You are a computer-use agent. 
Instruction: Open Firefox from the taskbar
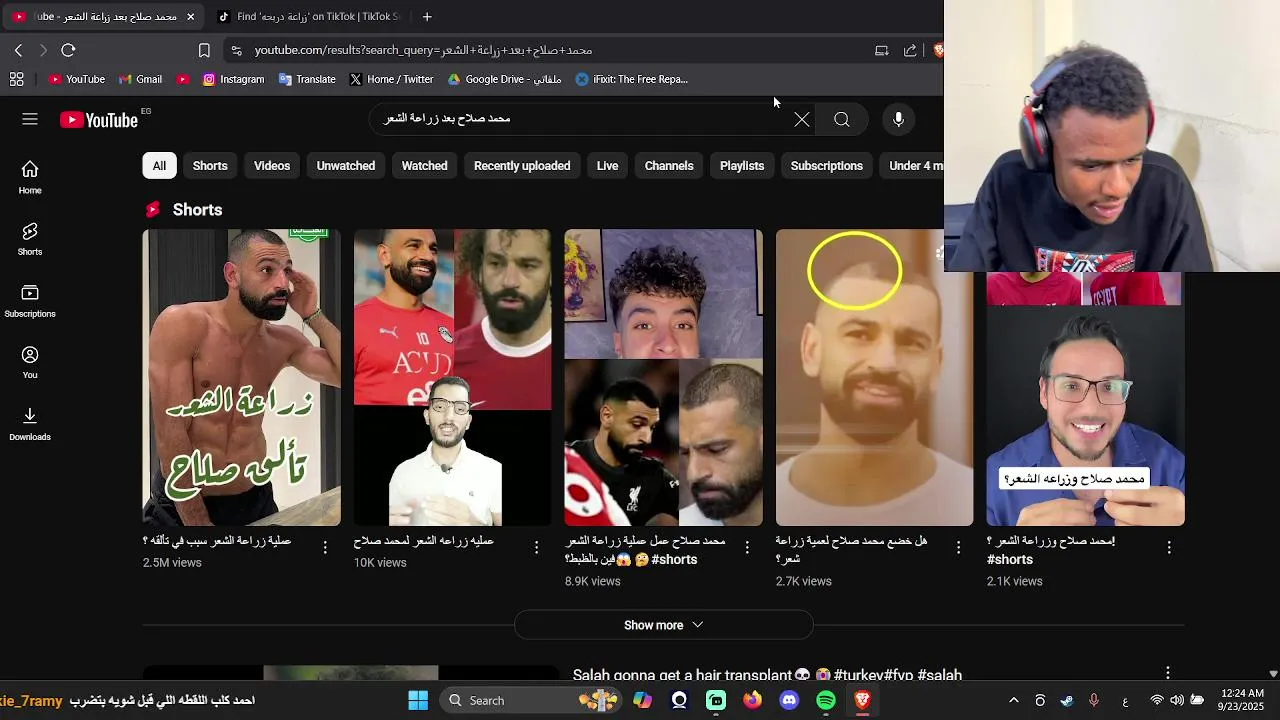pyautogui.click(x=752, y=700)
